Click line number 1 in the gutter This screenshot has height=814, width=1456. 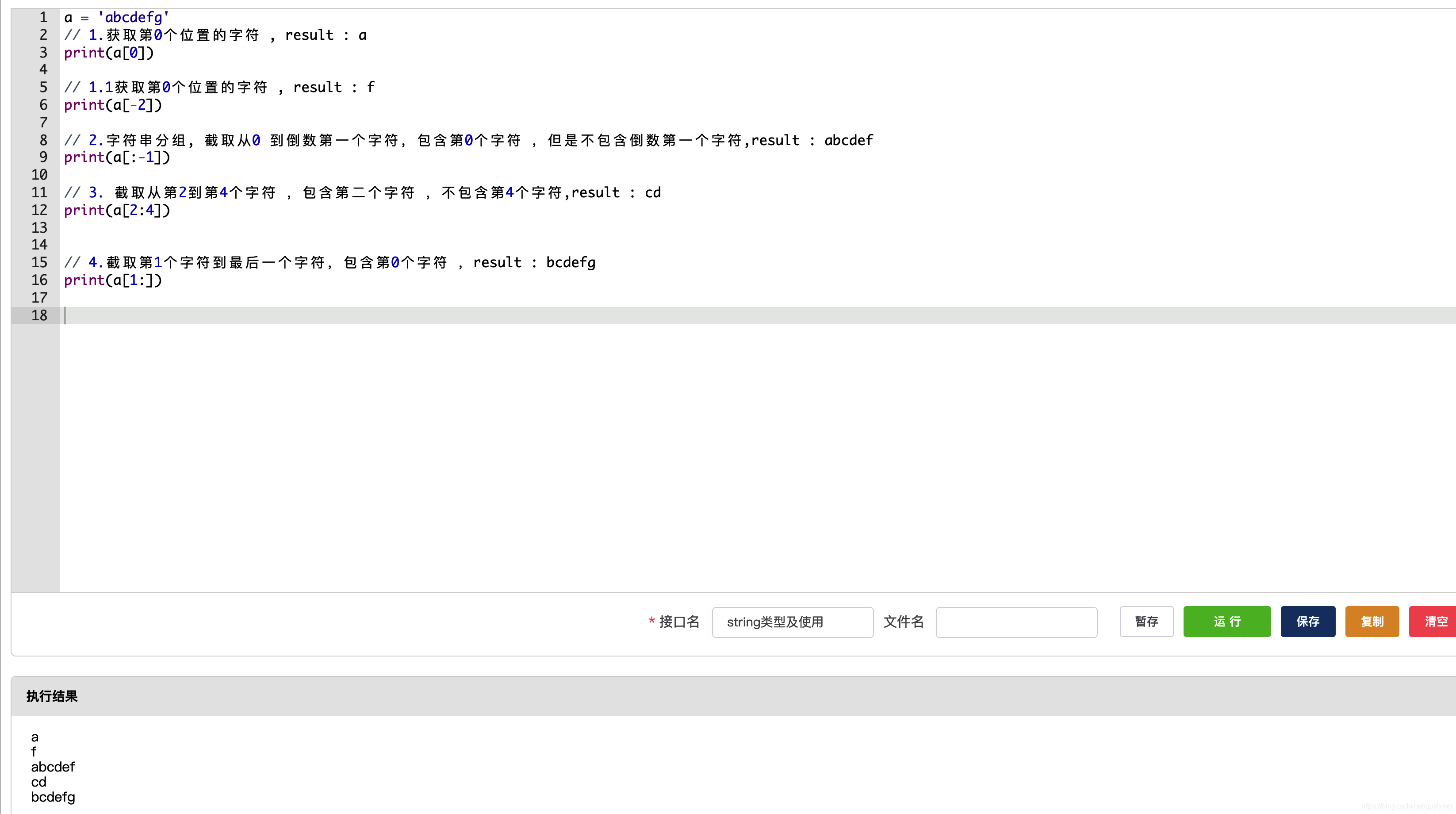point(43,18)
